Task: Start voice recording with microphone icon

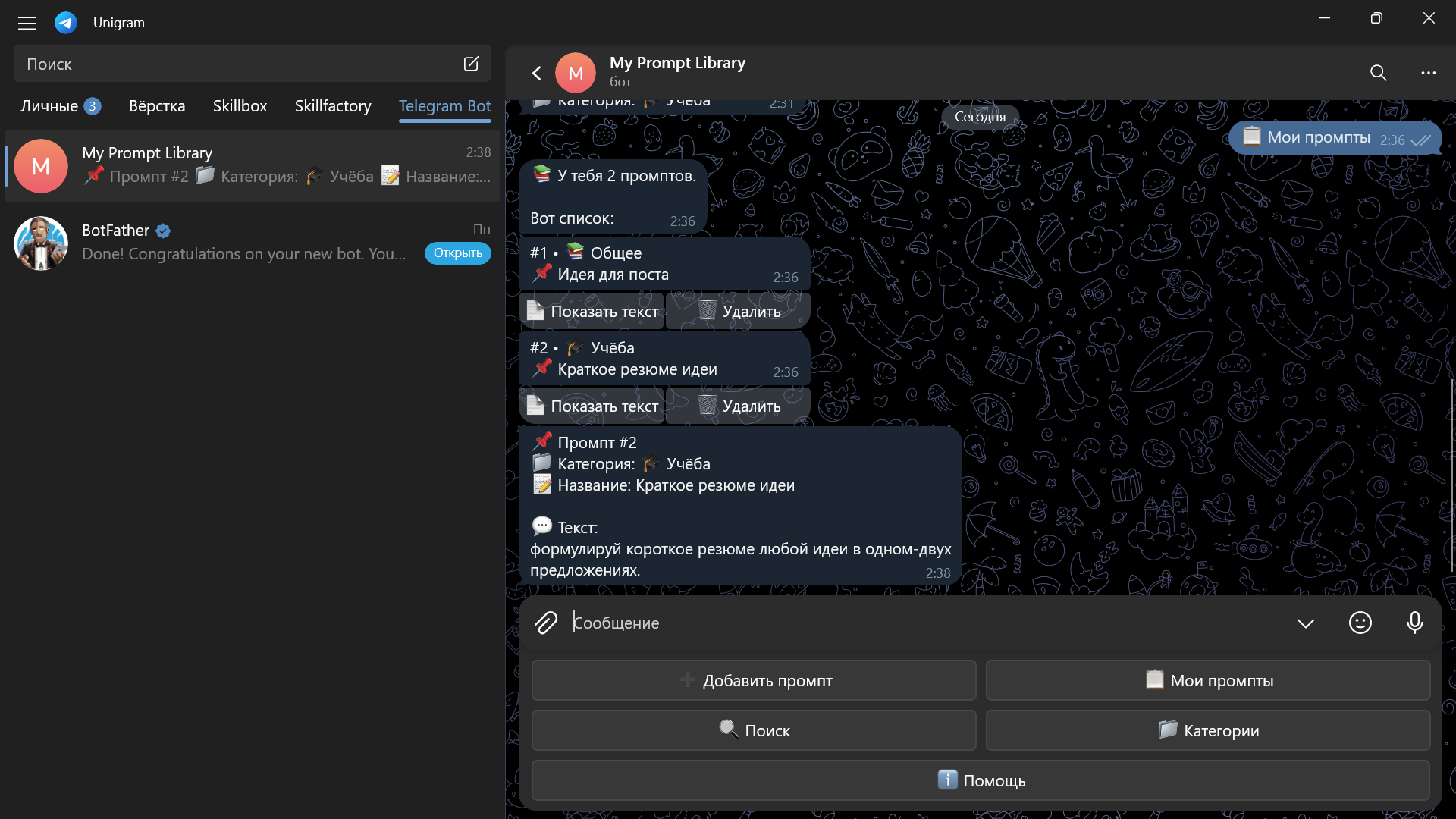Action: click(x=1414, y=623)
